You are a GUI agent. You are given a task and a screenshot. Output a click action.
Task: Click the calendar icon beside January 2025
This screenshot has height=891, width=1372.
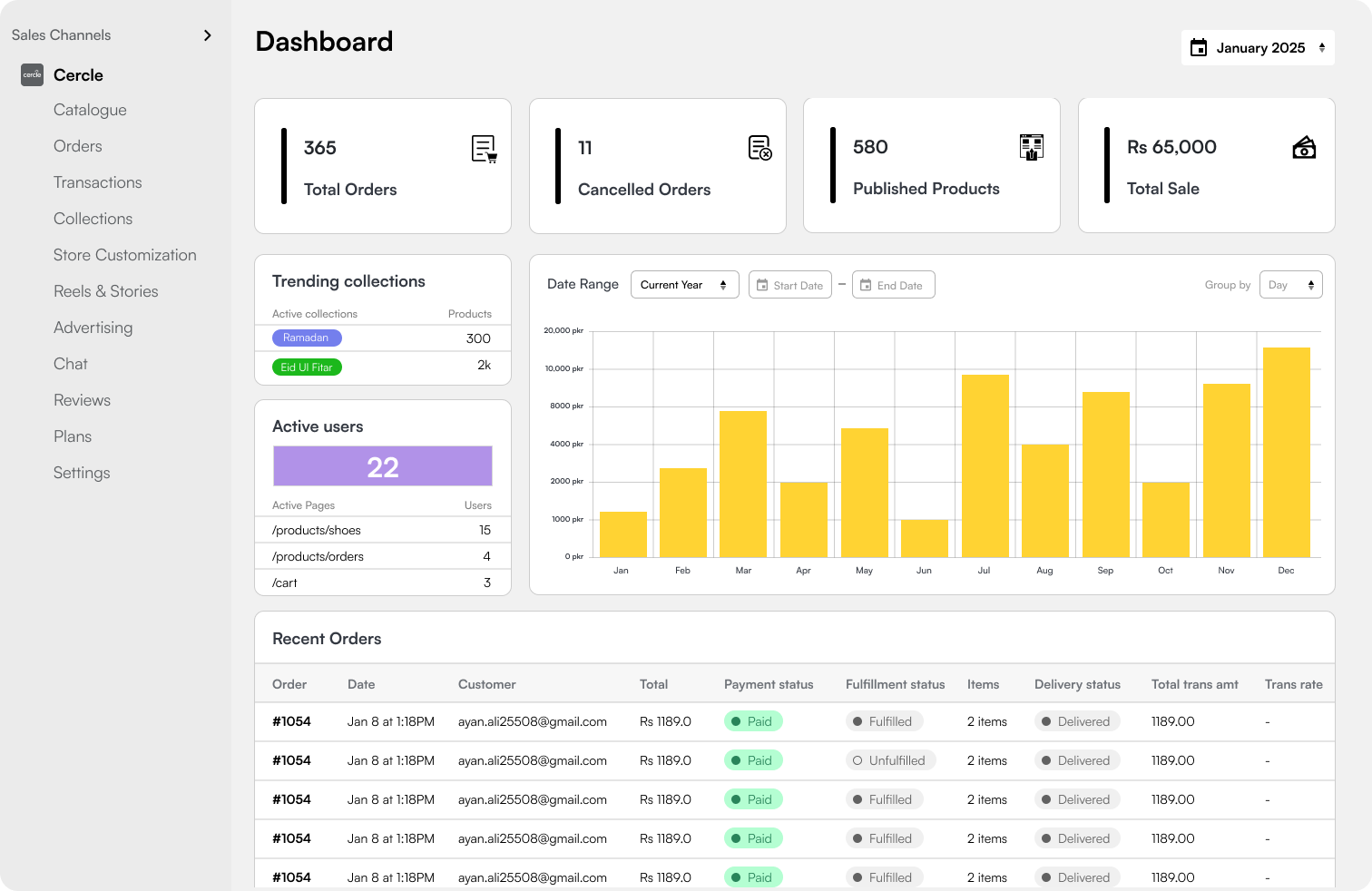click(x=1199, y=48)
